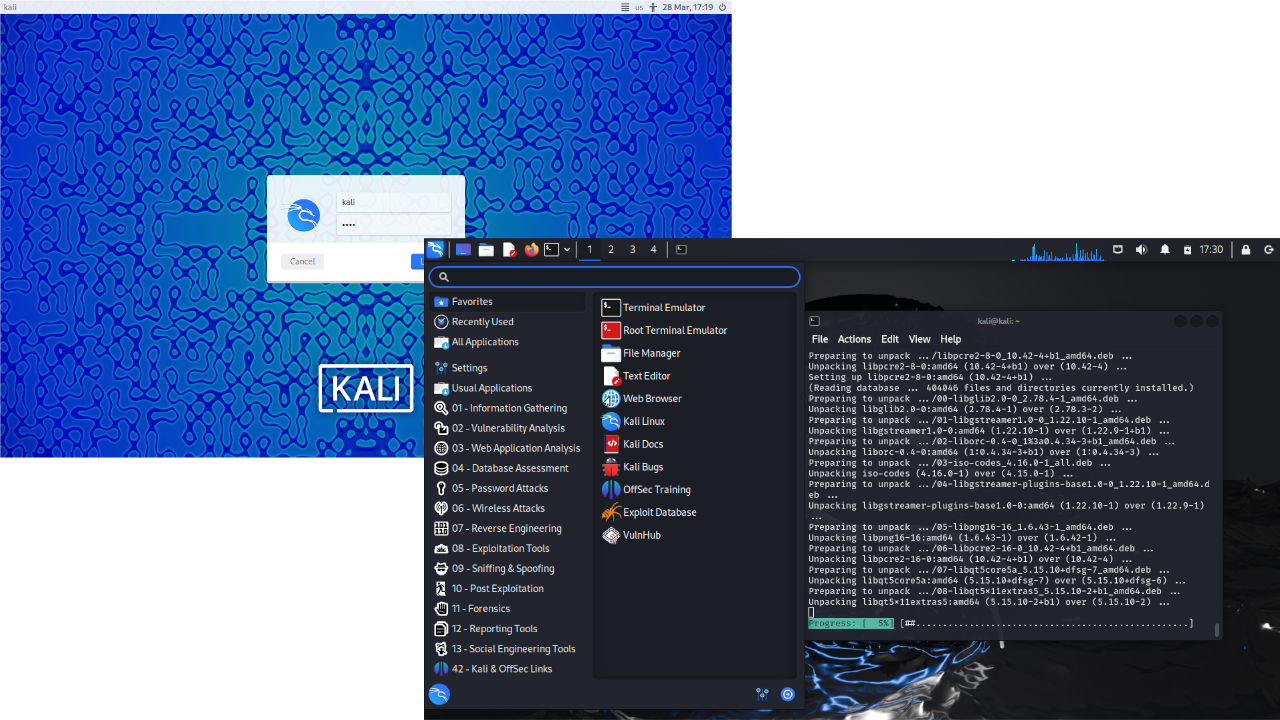Open Kali Bugs in favorites
Screen dimensions: 1280x720
[696, 467]
